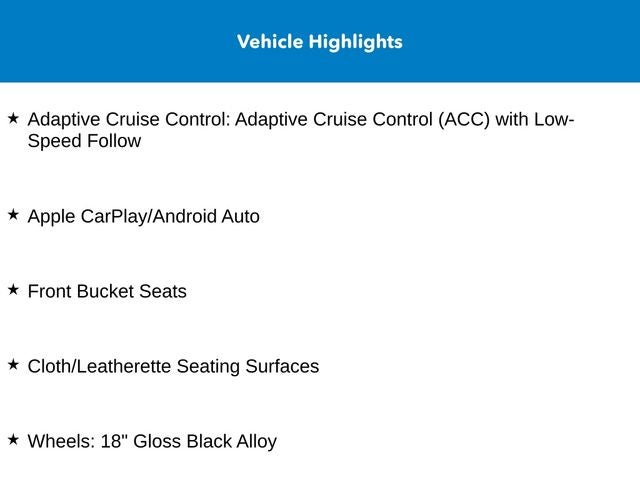Click the word "Low-" ending the first line

tap(554, 121)
